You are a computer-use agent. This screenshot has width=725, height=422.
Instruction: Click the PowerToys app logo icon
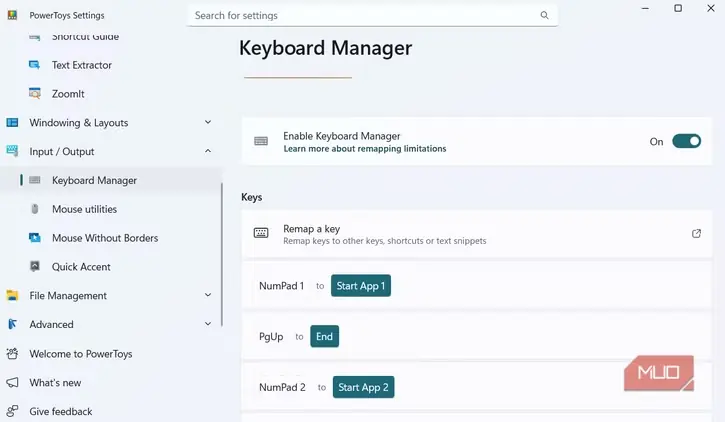tap(12, 15)
